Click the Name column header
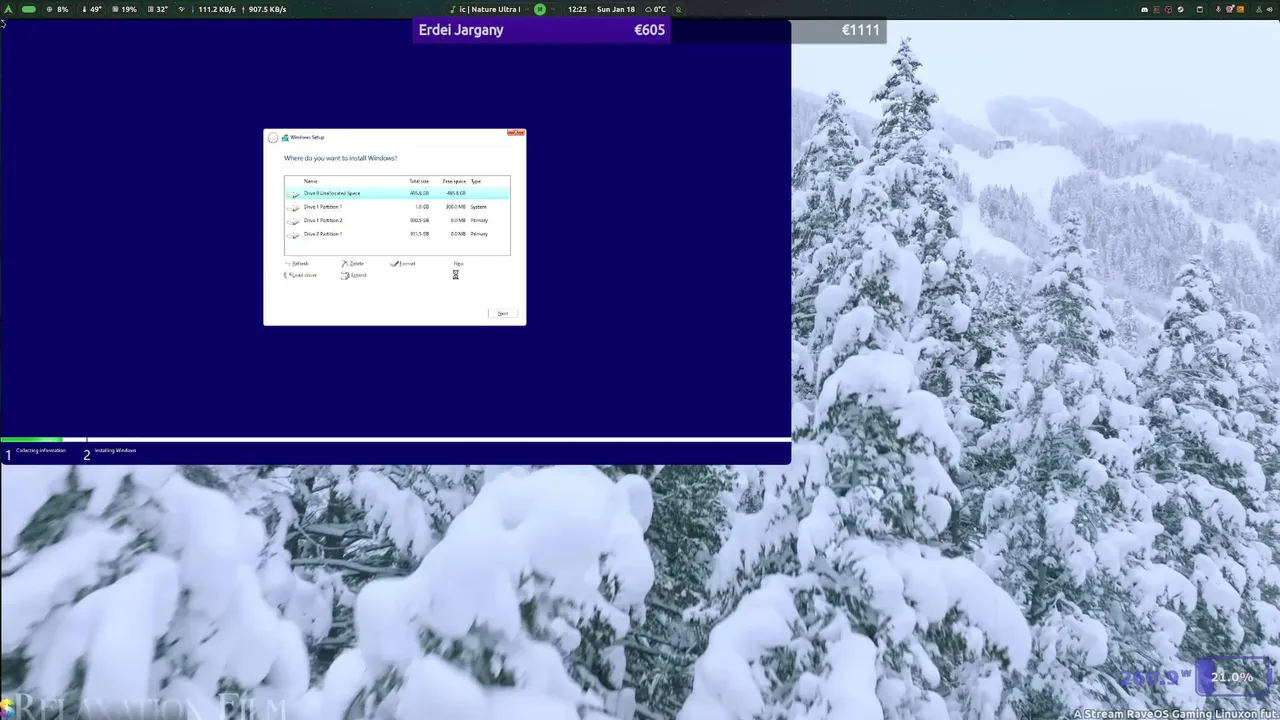Image resolution: width=1280 pixels, height=720 pixels. coord(311,181)
